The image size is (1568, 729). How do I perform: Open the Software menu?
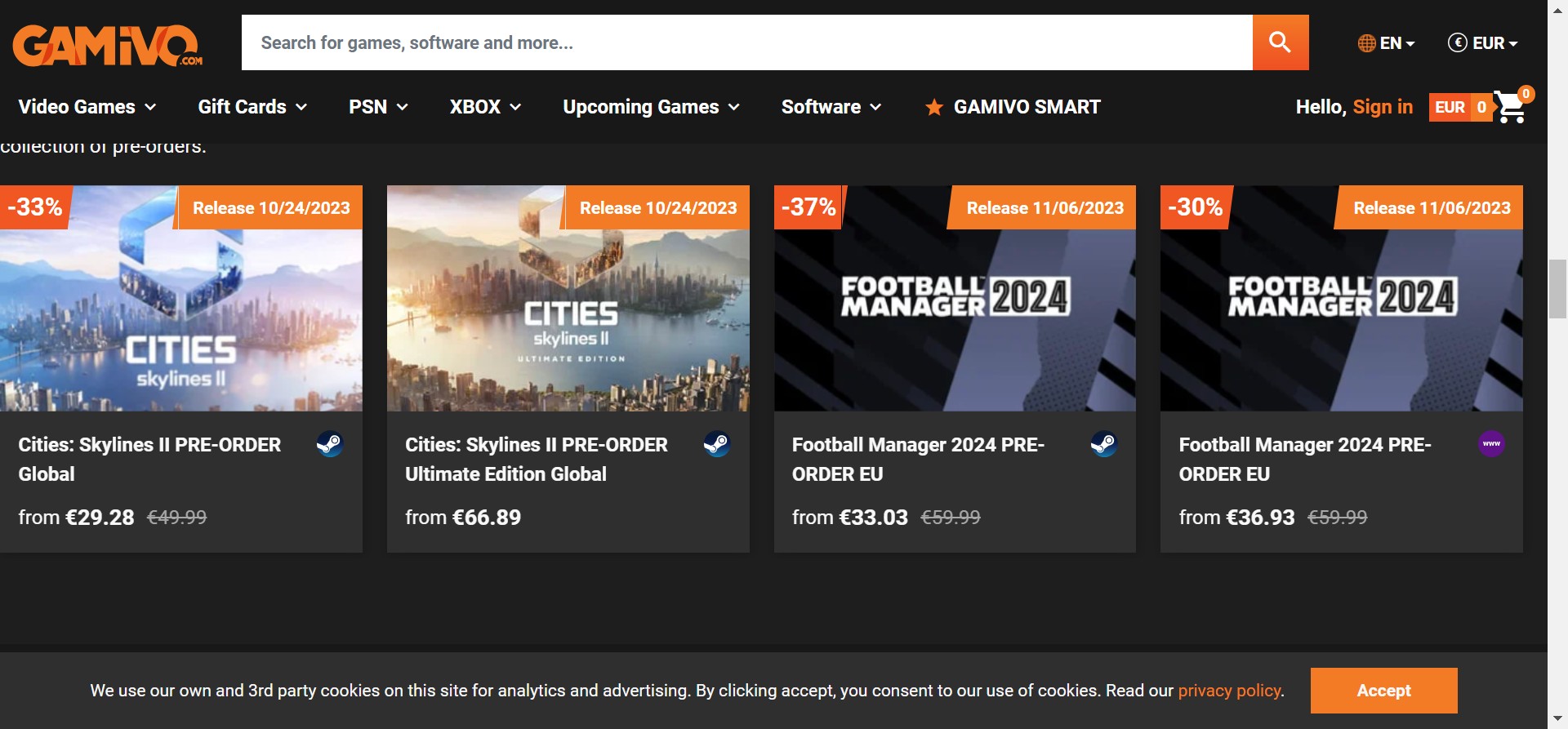(x=831, y=107)
